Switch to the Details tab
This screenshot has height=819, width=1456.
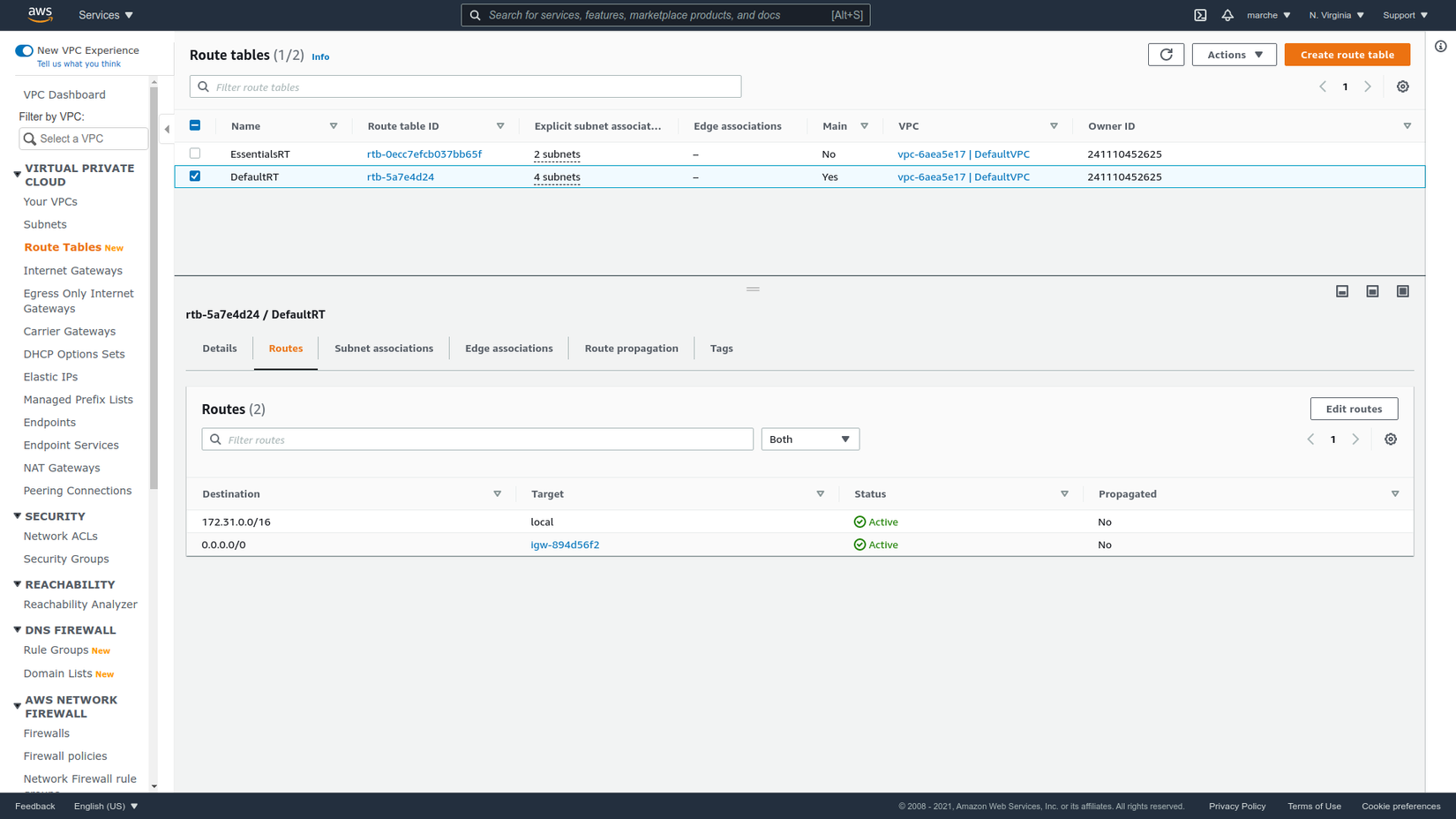[x=220, y=349]
